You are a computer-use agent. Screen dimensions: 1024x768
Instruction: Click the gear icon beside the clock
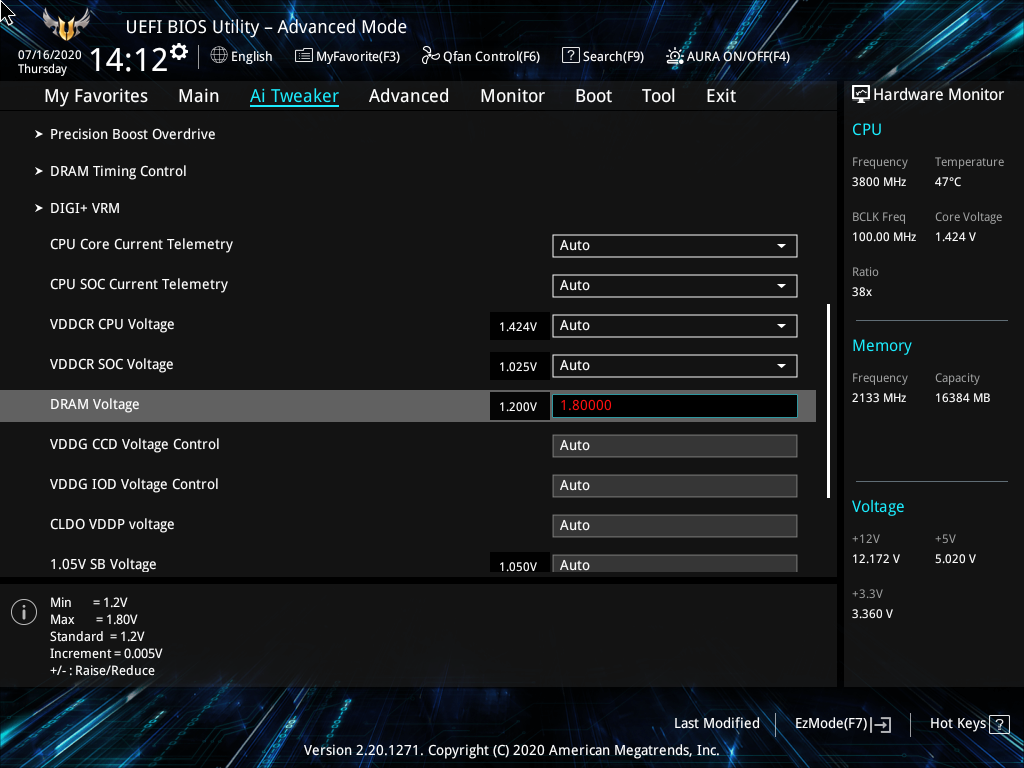179,52
